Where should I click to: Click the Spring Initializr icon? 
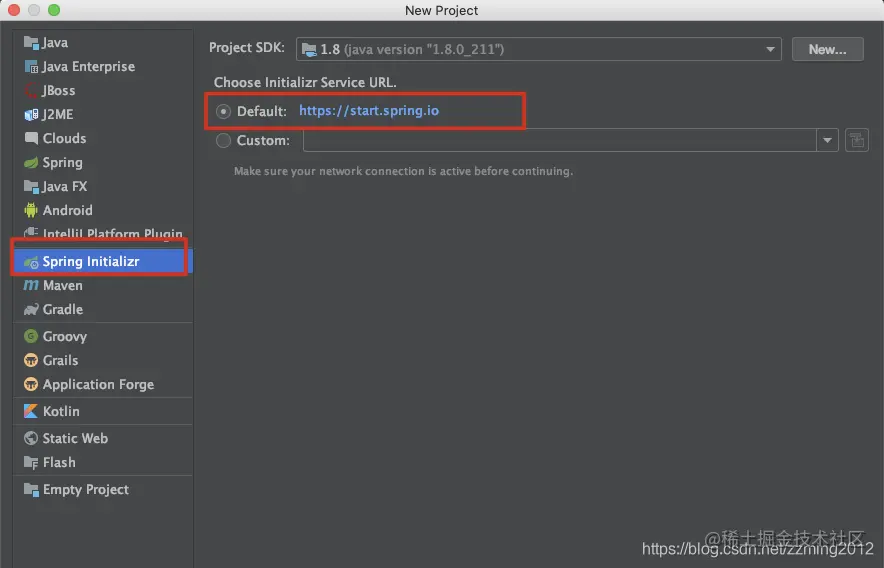[31, 262]
